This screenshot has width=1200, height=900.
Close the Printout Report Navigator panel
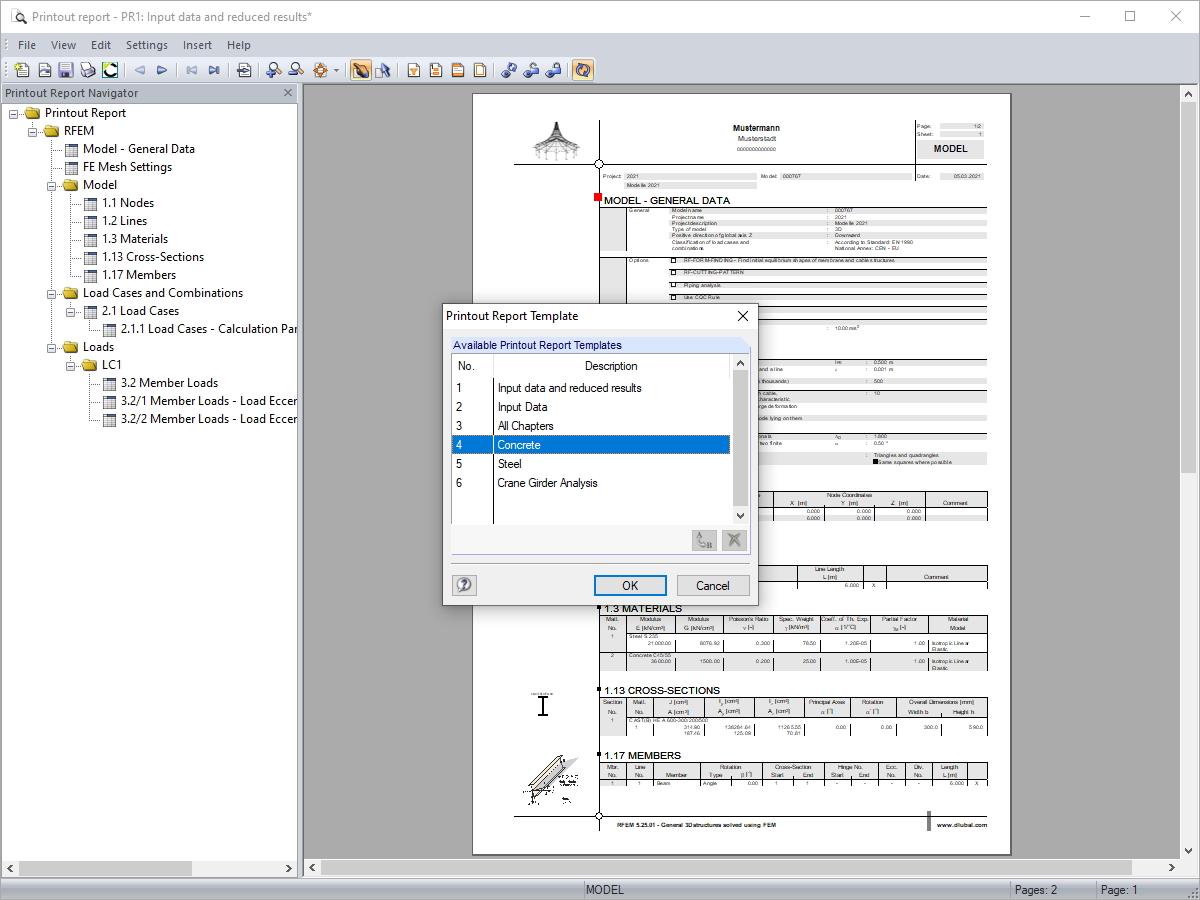click(x=288, y=93)
